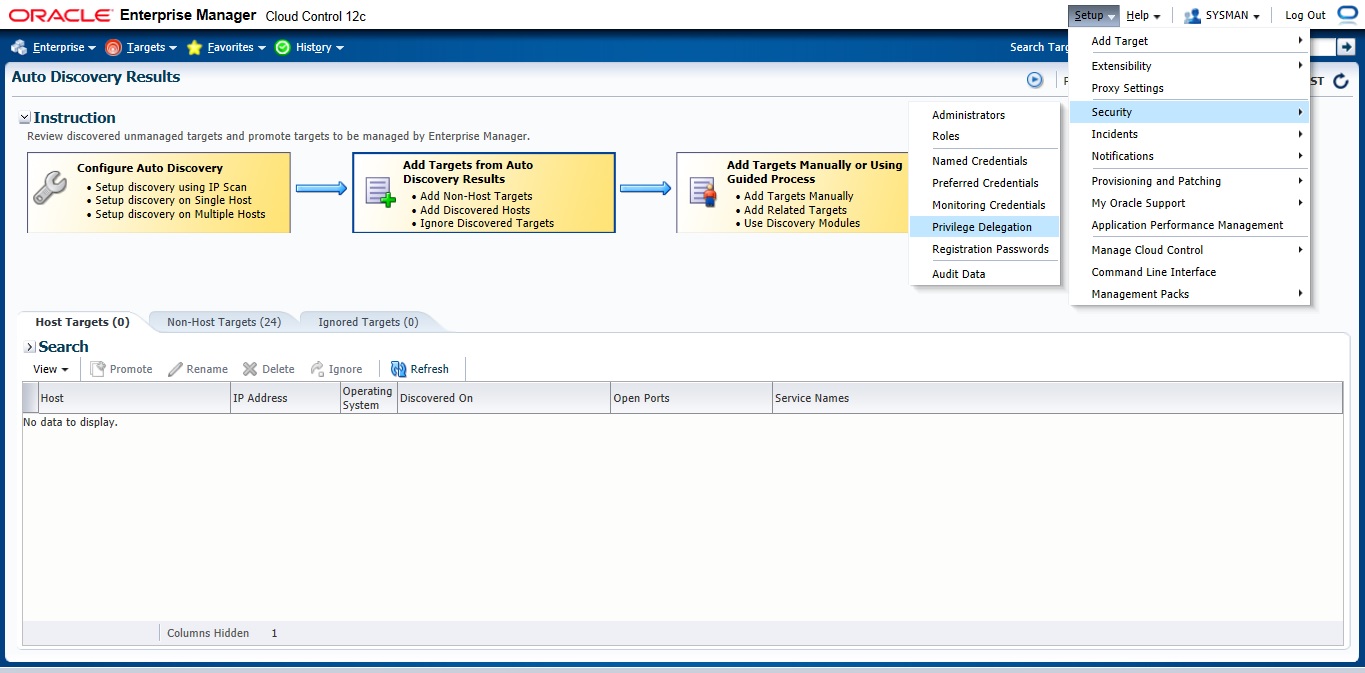Click the Log Out link
The image size is (1365, 673).
(x=1305, y=15)
